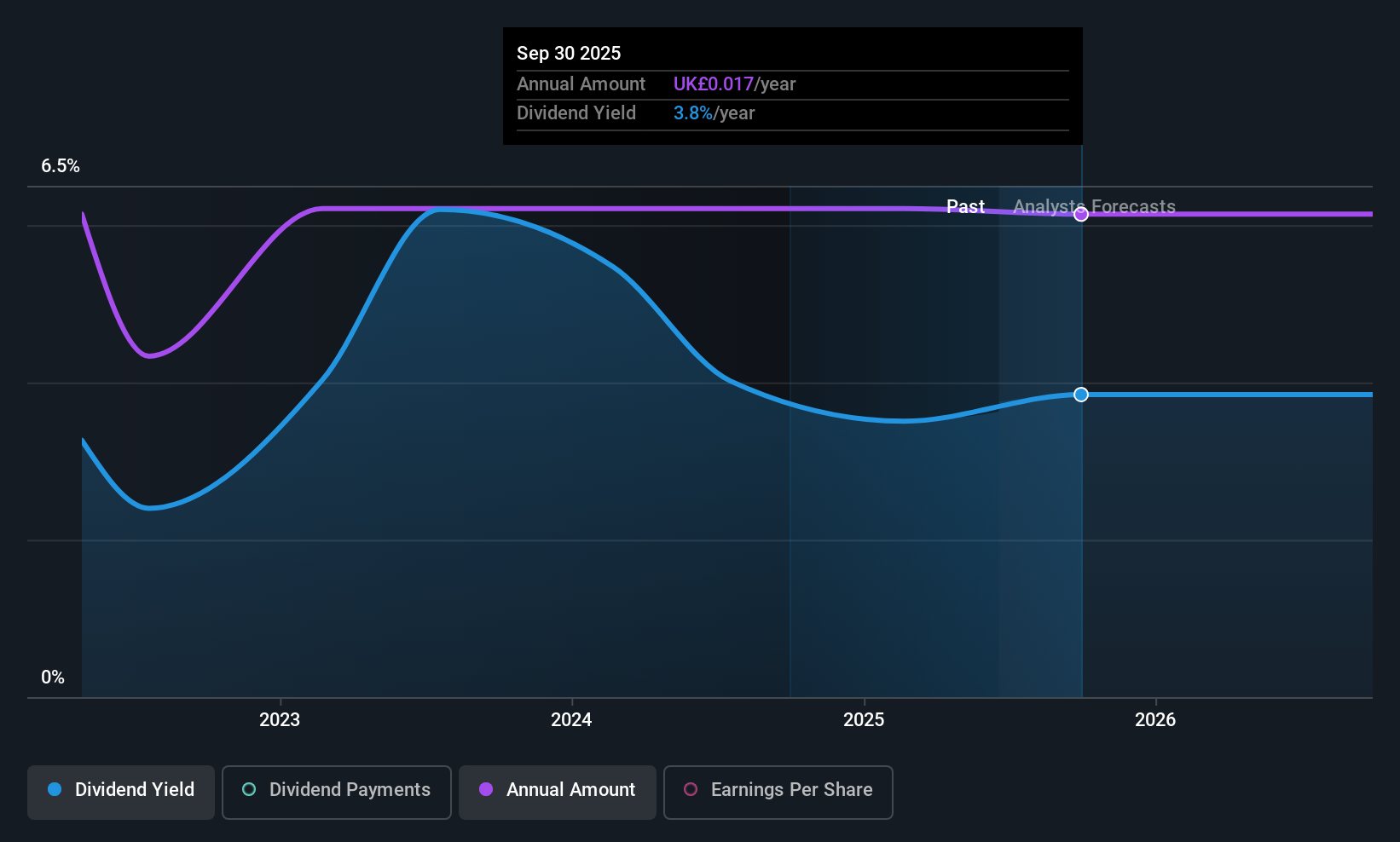This screenshot has width=1400, height=842.
Task: Click the 2026 axis label
Action: [x=1155, y=720]
